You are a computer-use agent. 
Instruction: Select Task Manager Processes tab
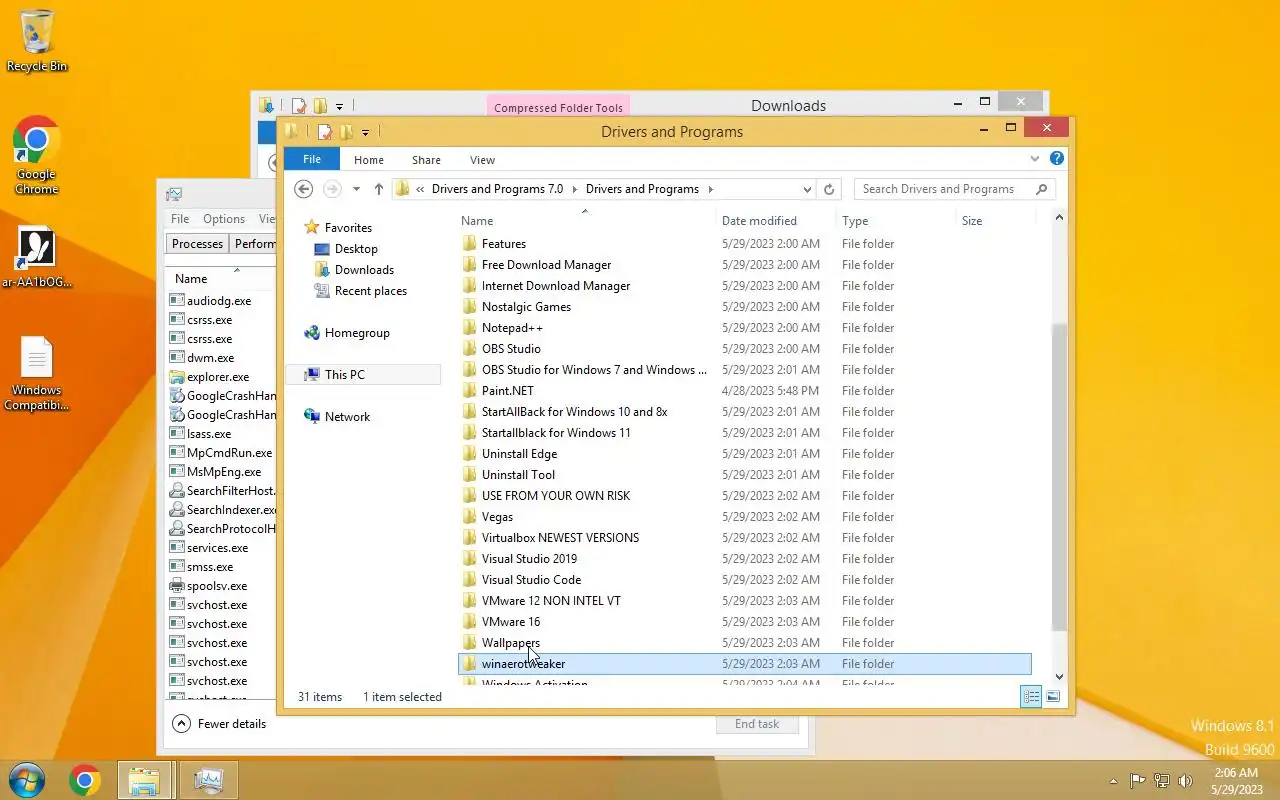click(197, 244)
